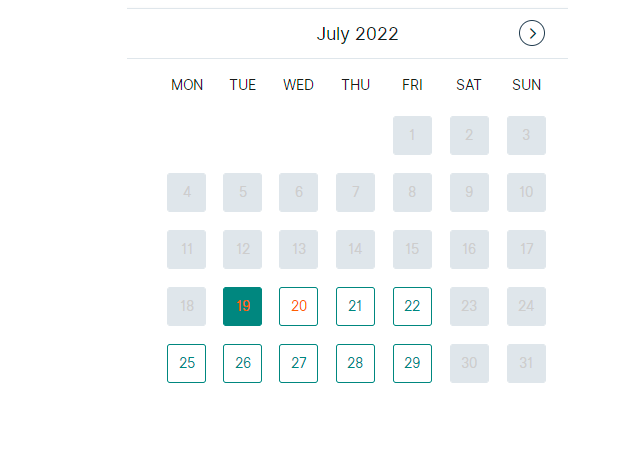Choose July 20 on calendar

(x=298, y=306)
